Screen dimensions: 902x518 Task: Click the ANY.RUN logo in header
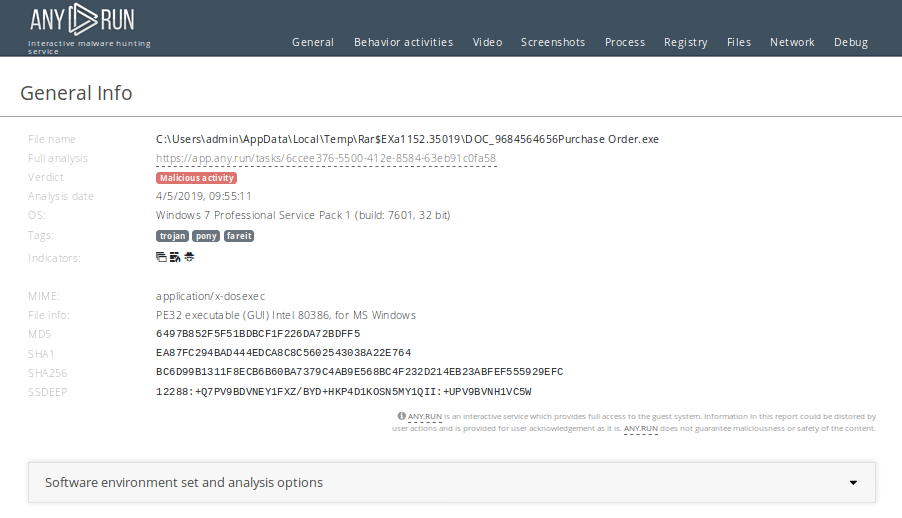pos(81,20)
